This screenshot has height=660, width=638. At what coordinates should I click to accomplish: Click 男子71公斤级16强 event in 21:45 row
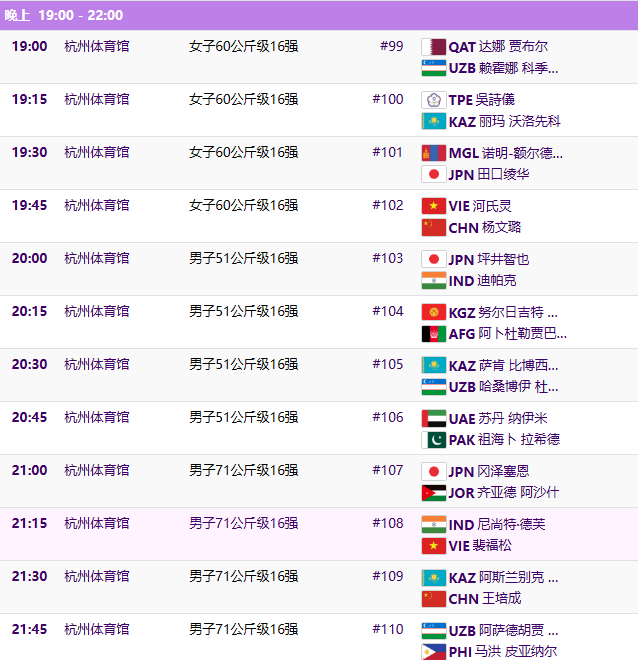tap(243, 629)
